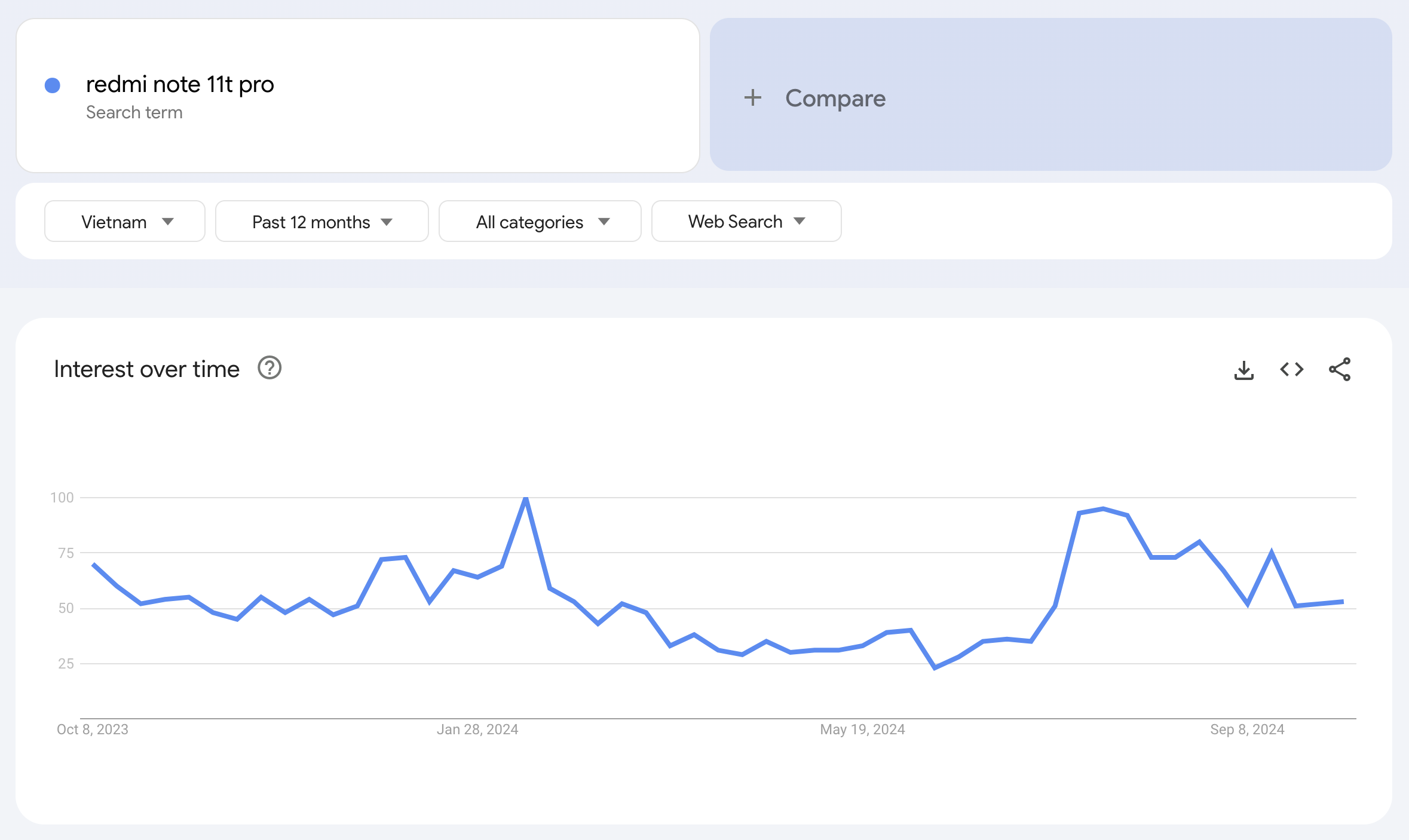Image resolution: width=1409 pixels, height=840 pixels.
Task: Download the interest over time CSV
Action: click(x=1243, y=370)
